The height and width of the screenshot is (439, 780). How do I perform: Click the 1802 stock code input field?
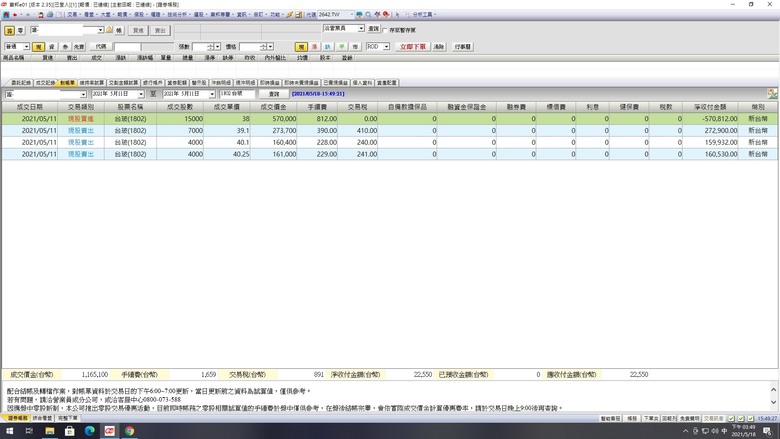coord(237,94)
